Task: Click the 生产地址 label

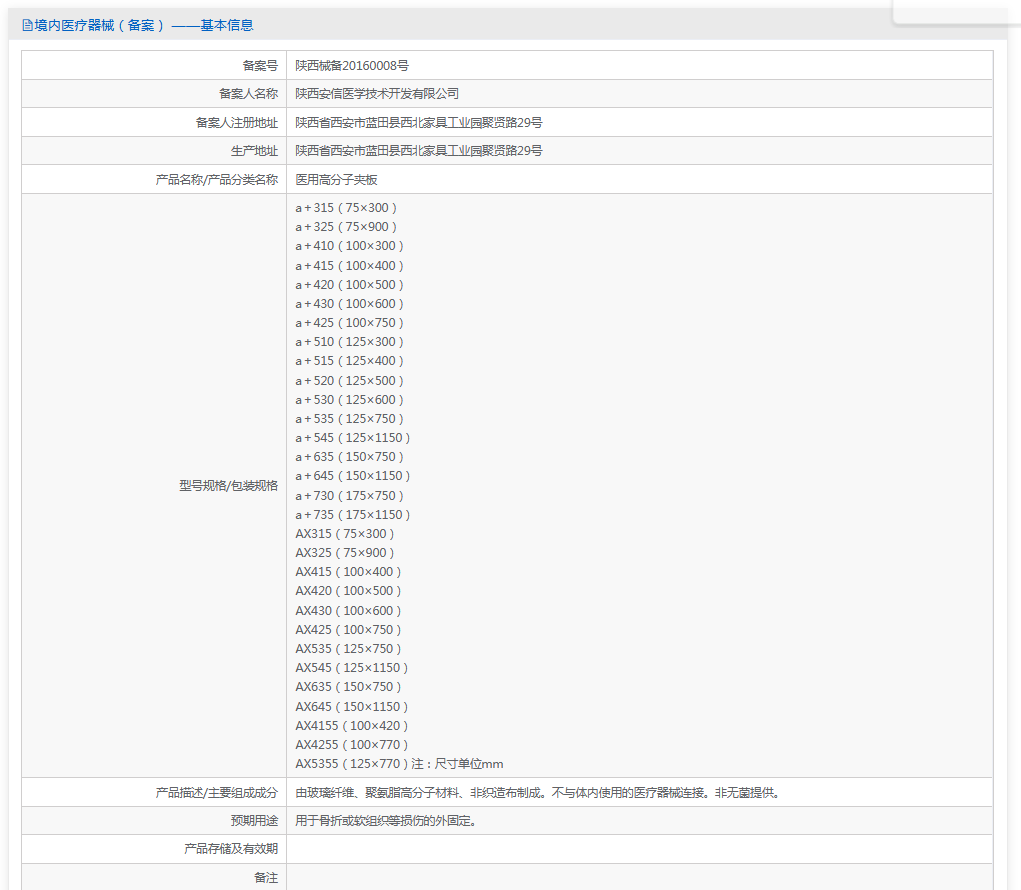Action: [254, 151]
